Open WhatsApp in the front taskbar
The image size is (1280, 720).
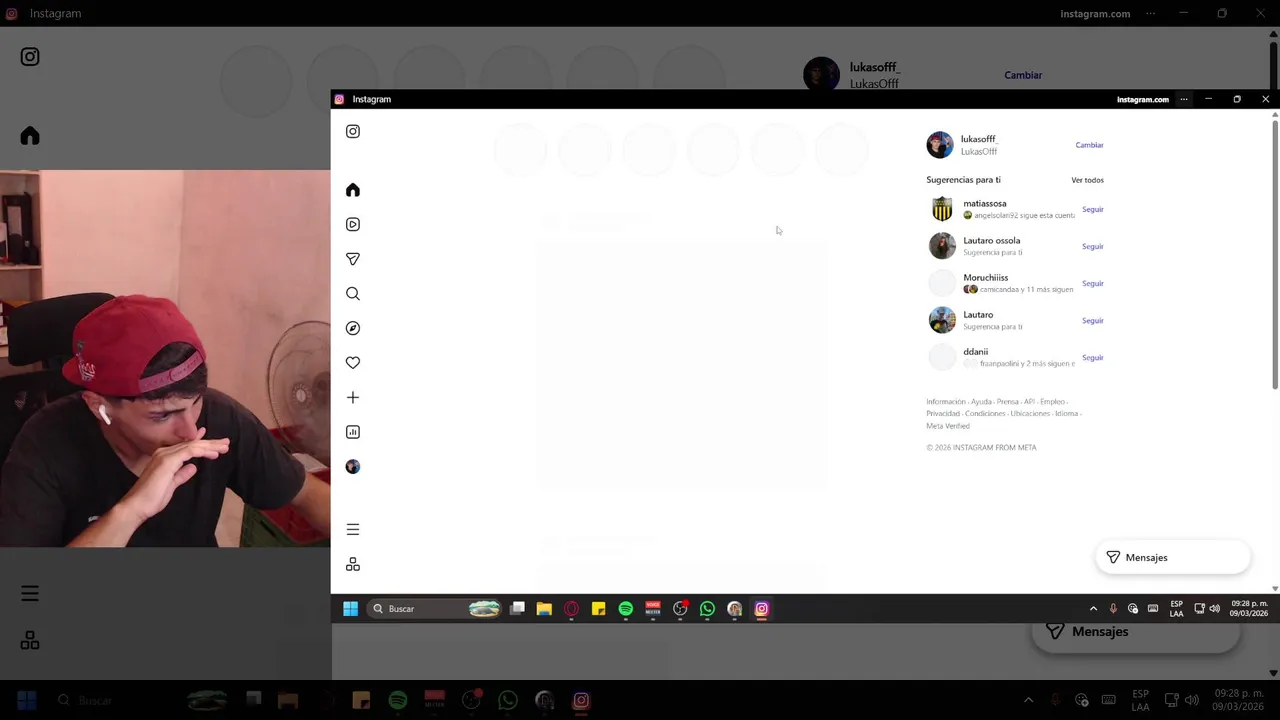[x=707, y=608]
